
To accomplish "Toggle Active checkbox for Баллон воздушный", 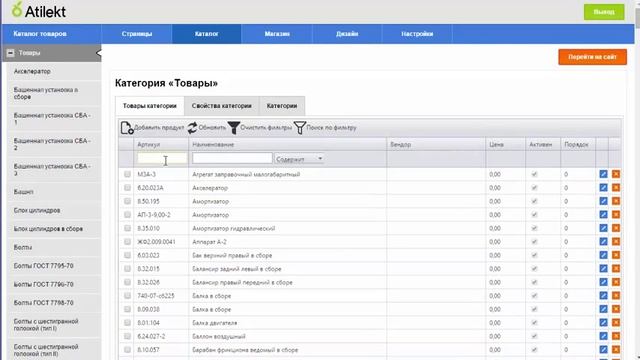I will point(534,336).
